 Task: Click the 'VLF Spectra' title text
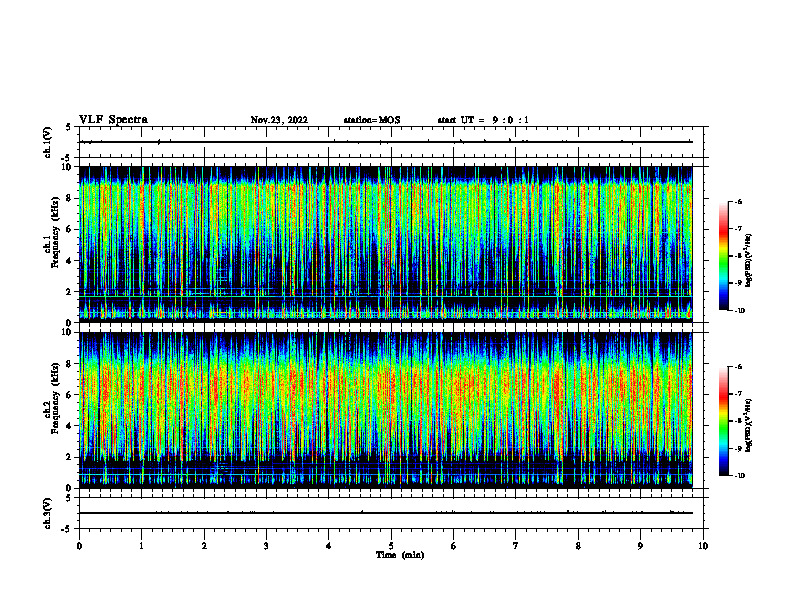pyautogui.click(x=113, y=120)
